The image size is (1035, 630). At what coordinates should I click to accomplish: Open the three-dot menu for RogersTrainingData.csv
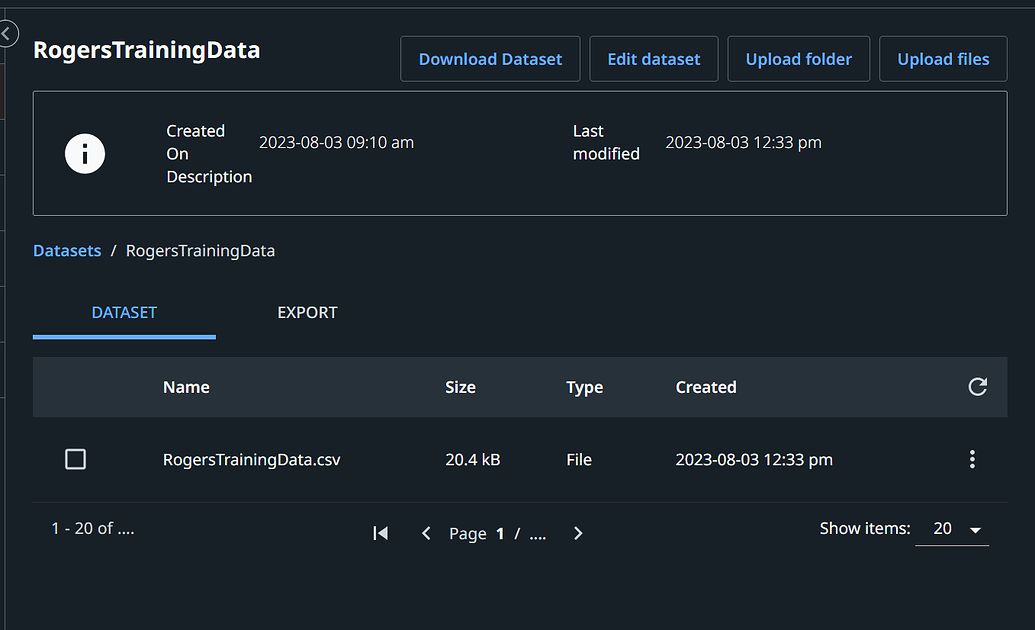pos(972,460)
